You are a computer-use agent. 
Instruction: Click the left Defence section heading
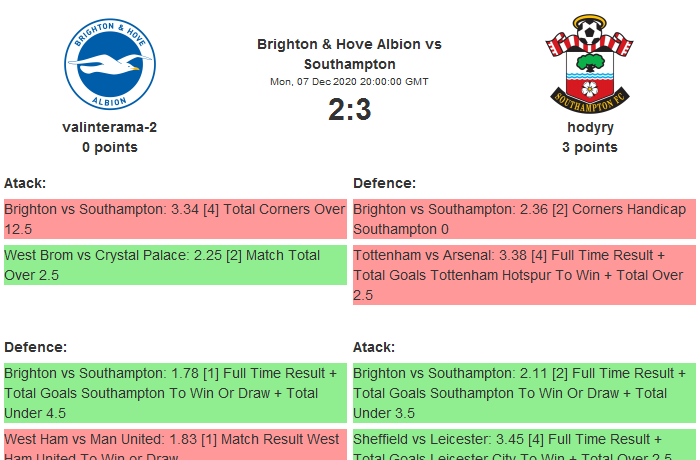point(35,347)
